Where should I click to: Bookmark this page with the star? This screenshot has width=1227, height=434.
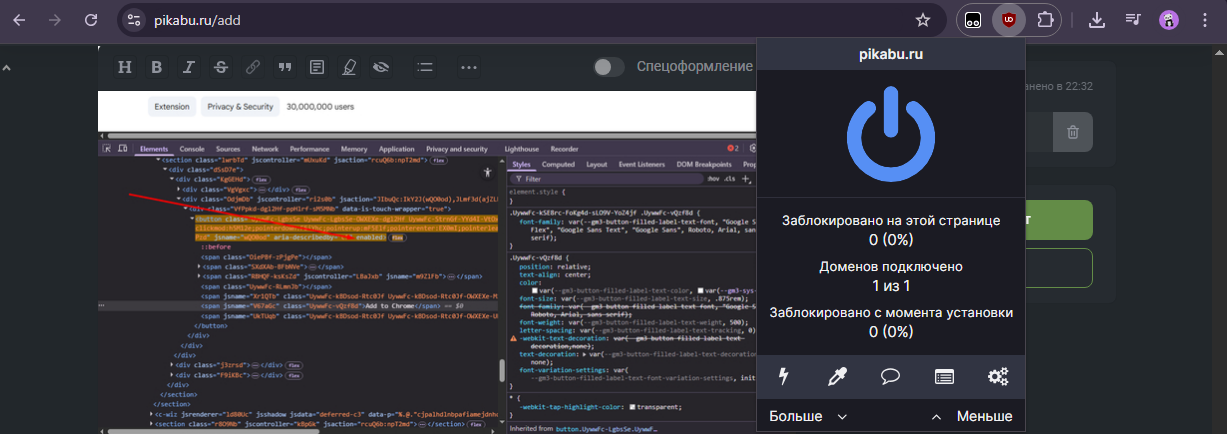pyautogui.click(x=923, y=20)
